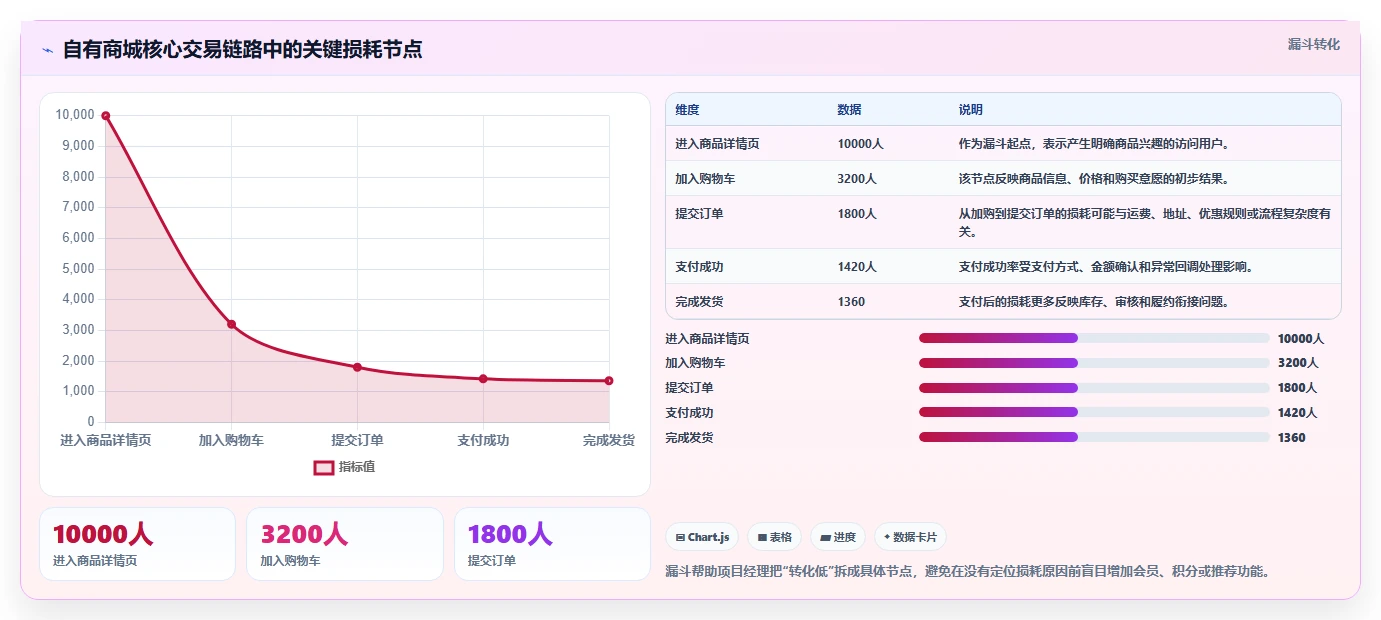
Task: Click the Chart.js chip
Action: (703, 537)
